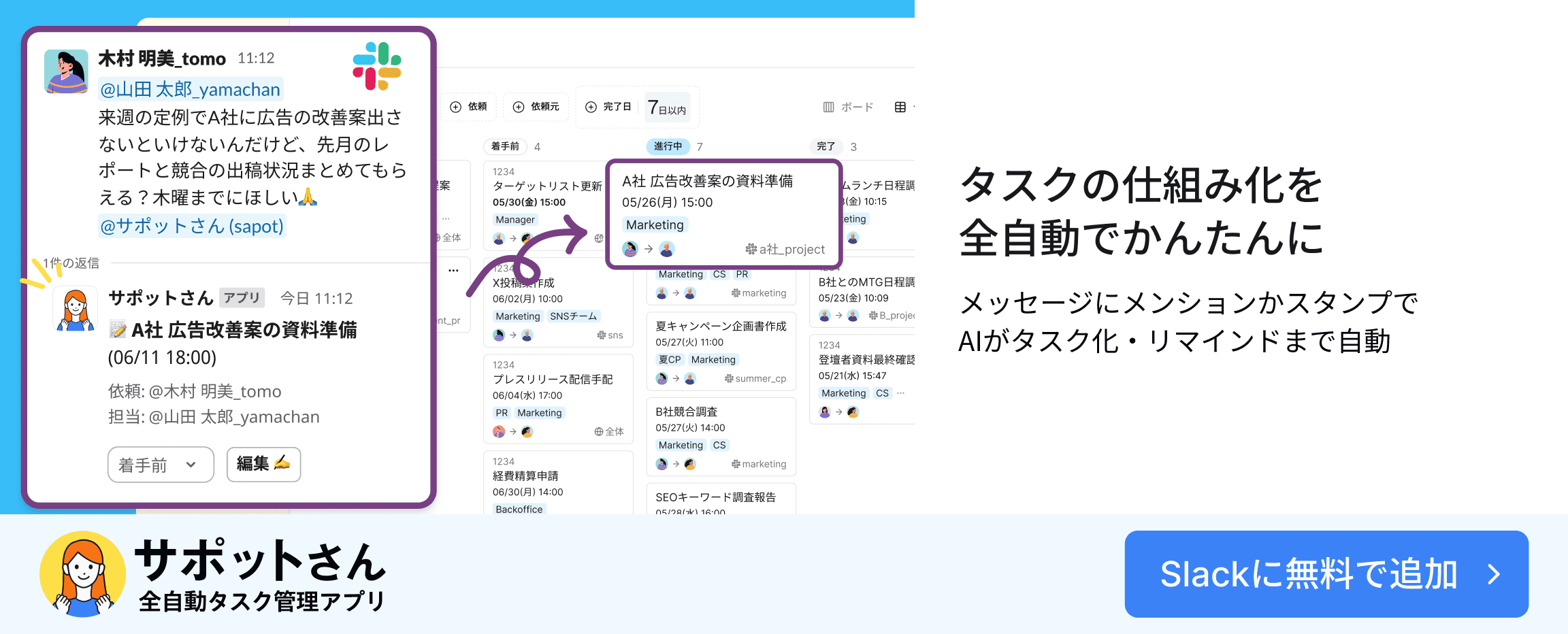This screenshot has height=634, width=1568.
Task: Click requester avatar on highlighted A社 card
Action: [630, 249]
